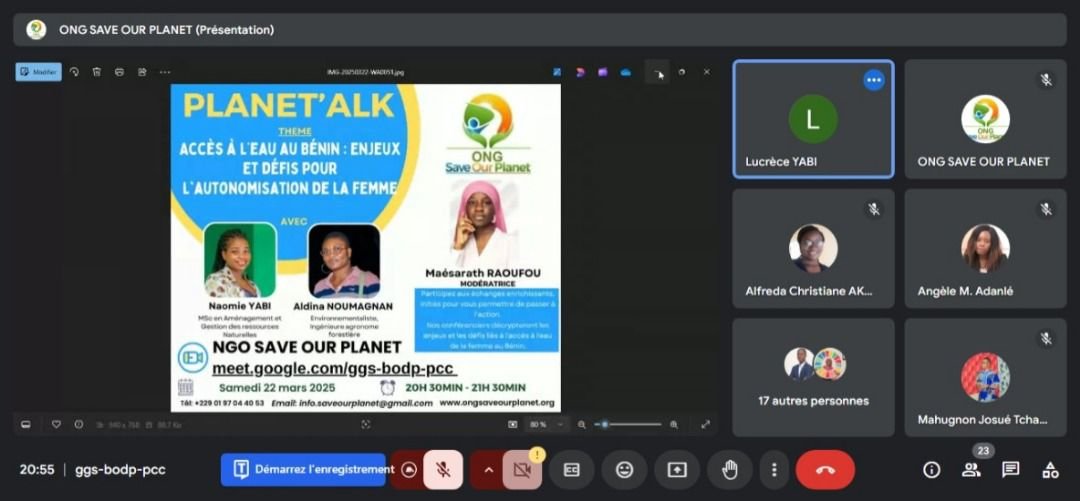Viewport: 1080px width, 501px height.
Task: Click the IMG file name in Photos
Action: pos(366,72)
